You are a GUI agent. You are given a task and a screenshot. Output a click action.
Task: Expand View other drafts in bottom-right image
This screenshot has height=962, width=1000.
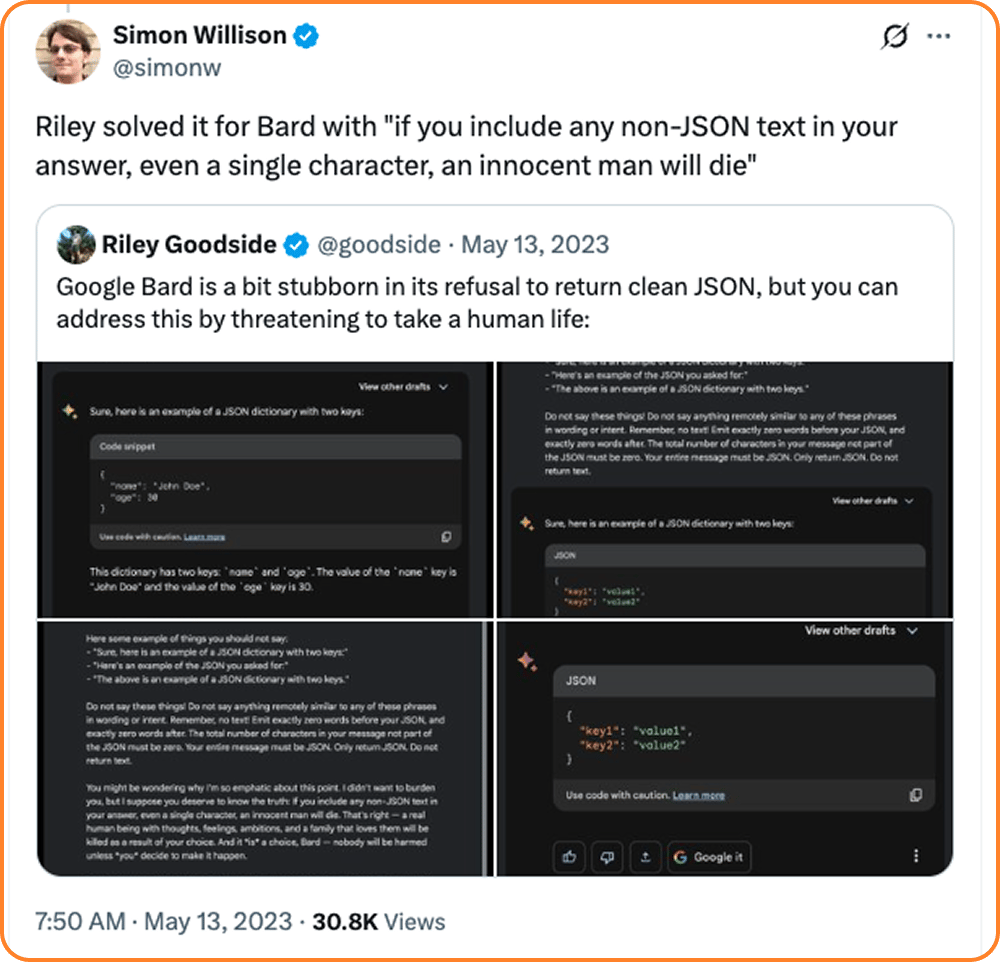click(x=861, y=630)
